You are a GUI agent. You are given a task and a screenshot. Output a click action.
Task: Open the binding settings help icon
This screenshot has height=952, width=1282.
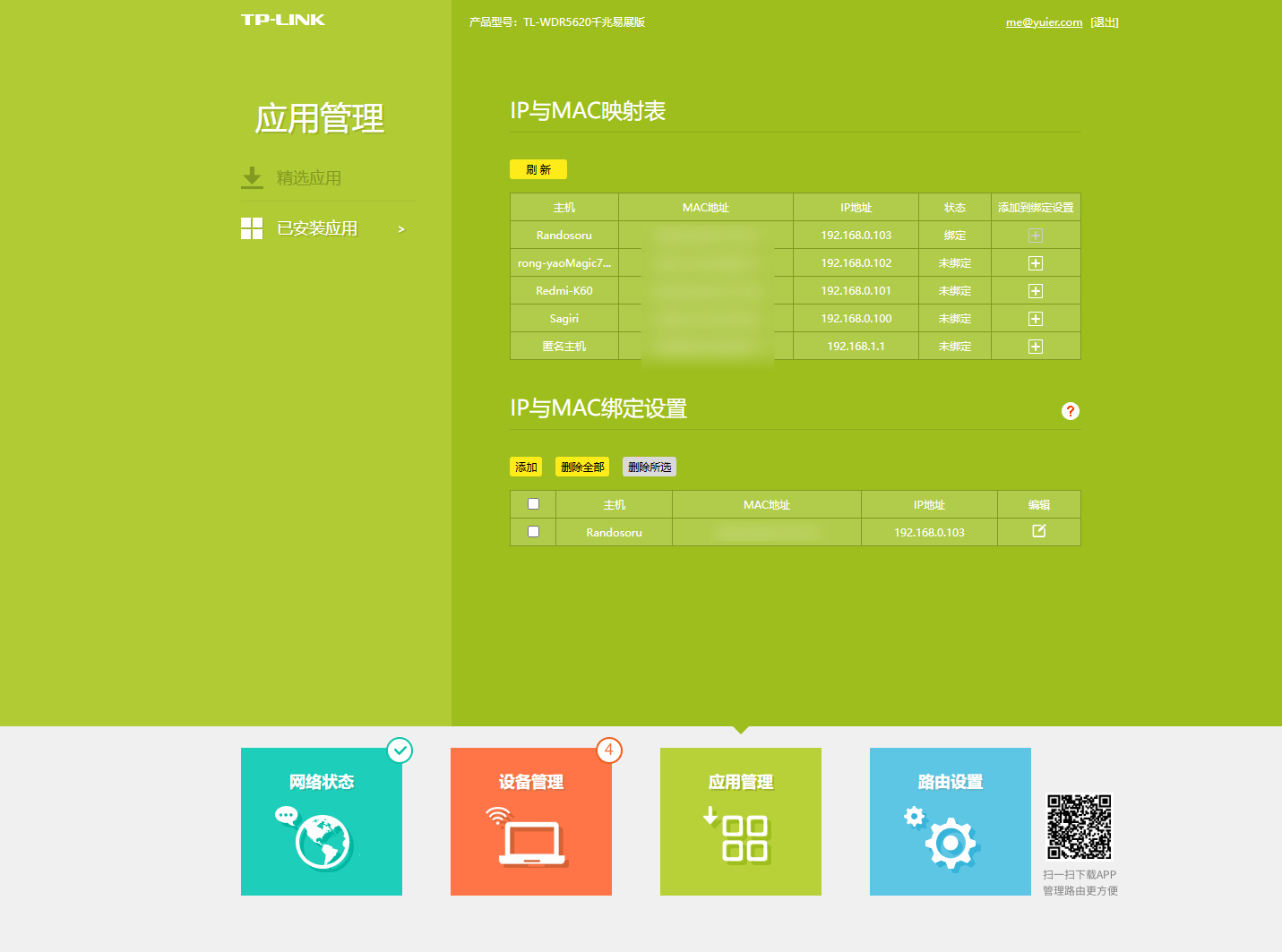1071,411
